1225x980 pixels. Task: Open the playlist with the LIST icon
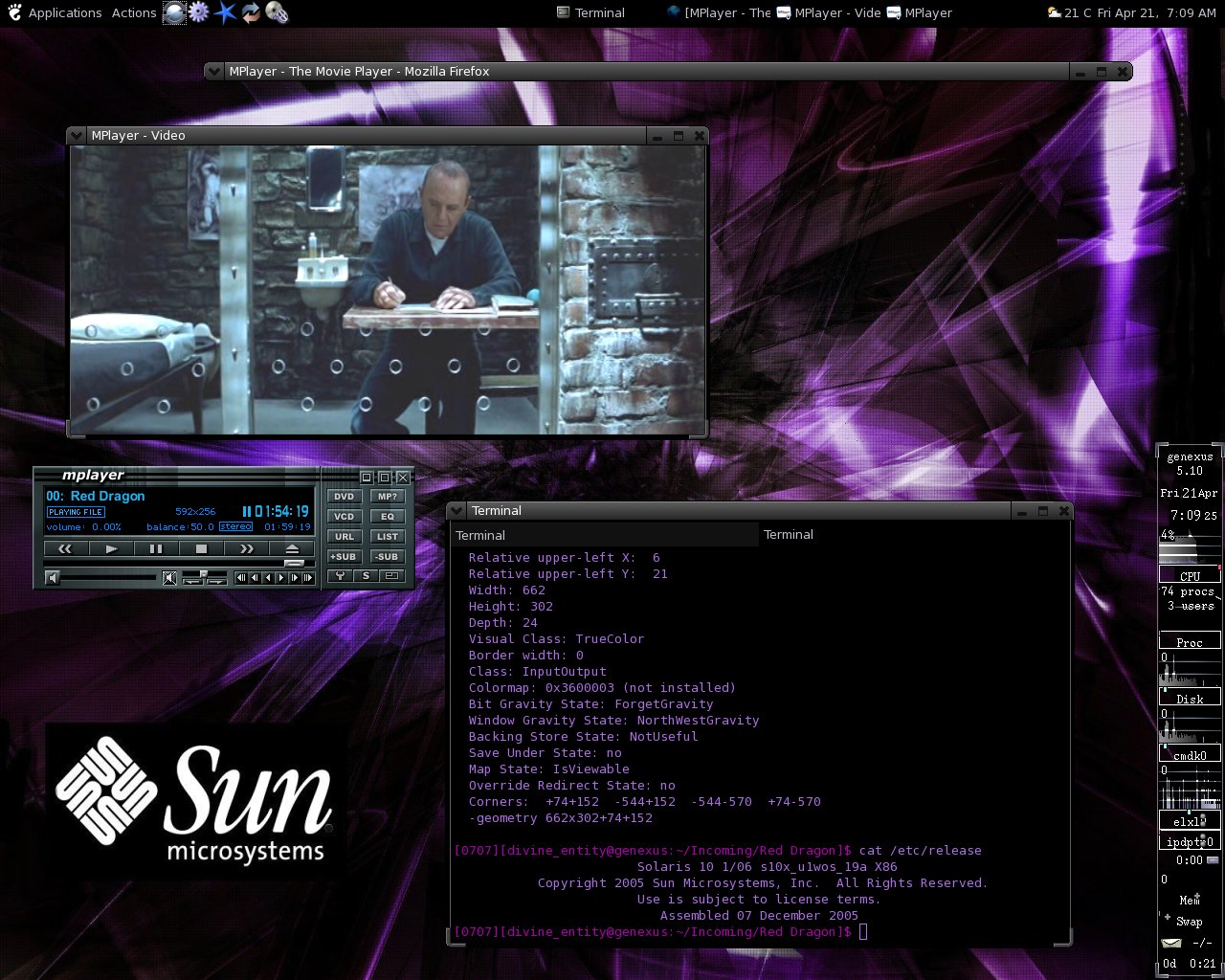388,537
